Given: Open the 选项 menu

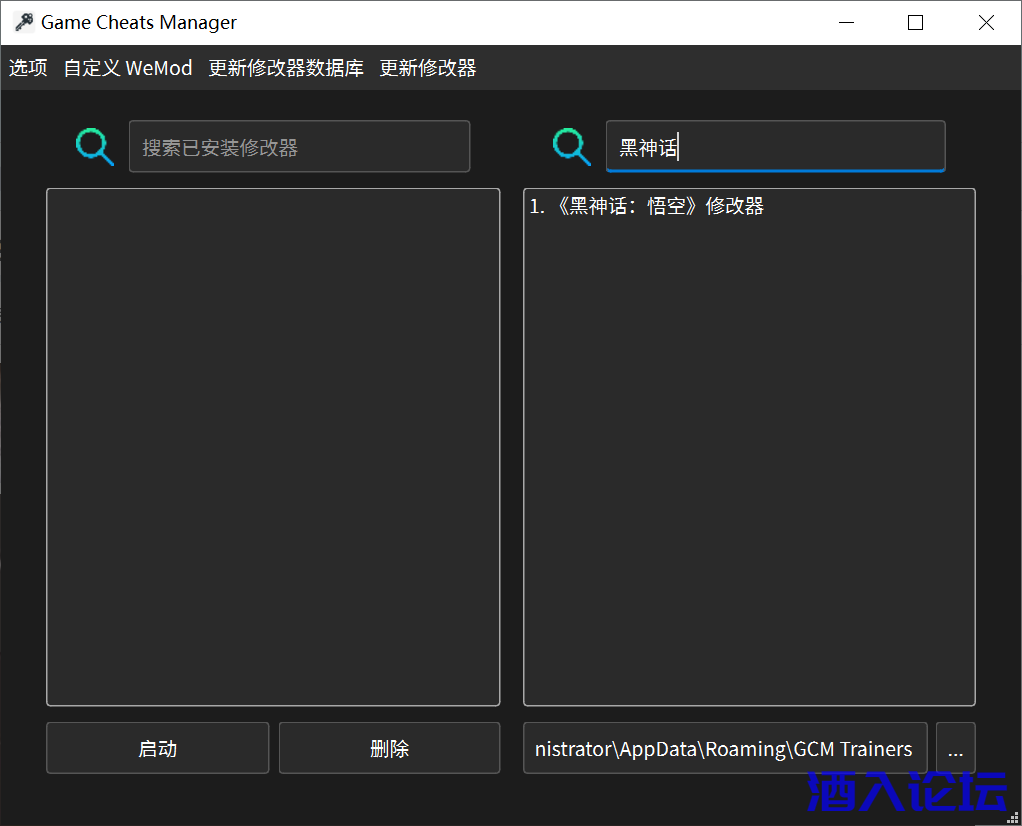Looking at the screenshot, I should (x=29, y=68).
